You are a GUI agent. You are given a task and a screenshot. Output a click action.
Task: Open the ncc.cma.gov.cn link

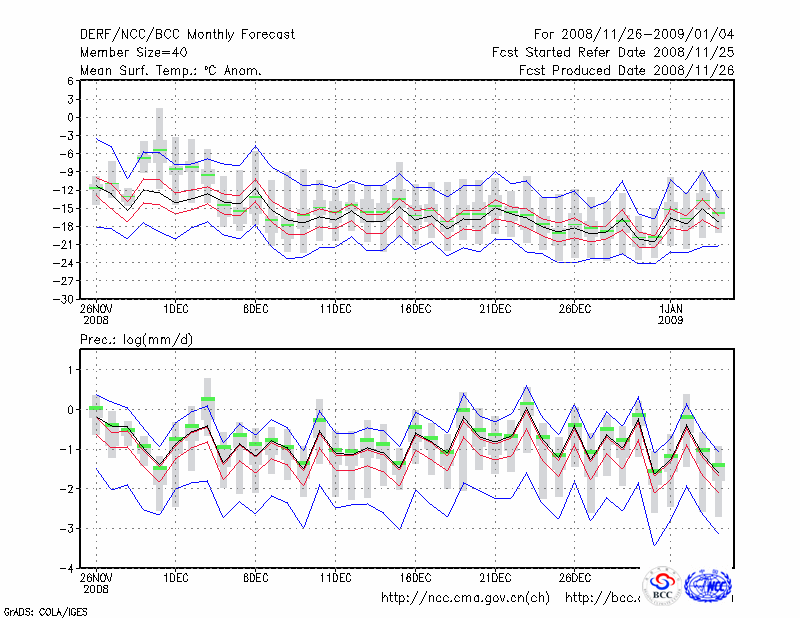click(466, 598)
